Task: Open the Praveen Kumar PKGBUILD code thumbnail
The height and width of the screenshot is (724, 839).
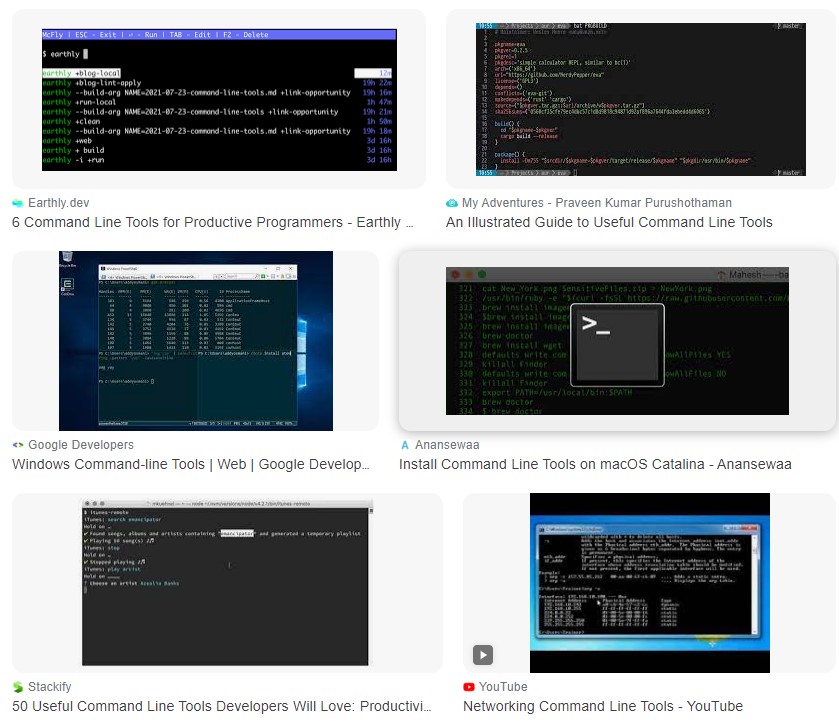Action: (640, 99)
